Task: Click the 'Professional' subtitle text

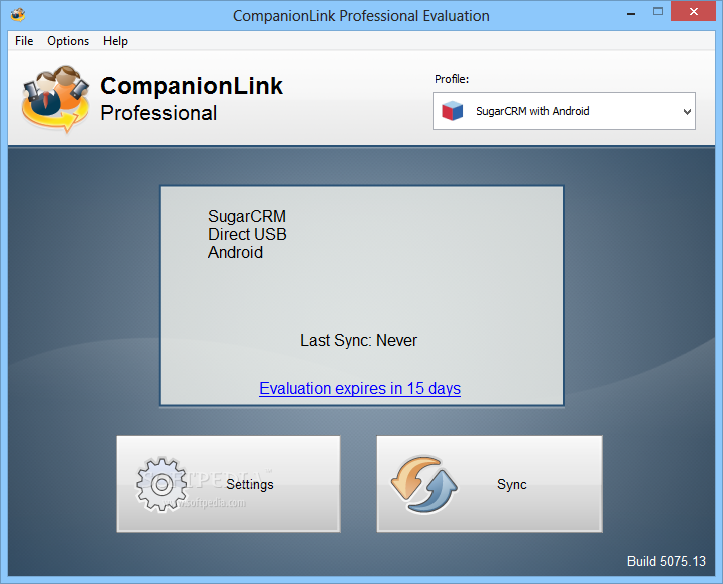Action: pyautogui.click(x=159, y=113)
